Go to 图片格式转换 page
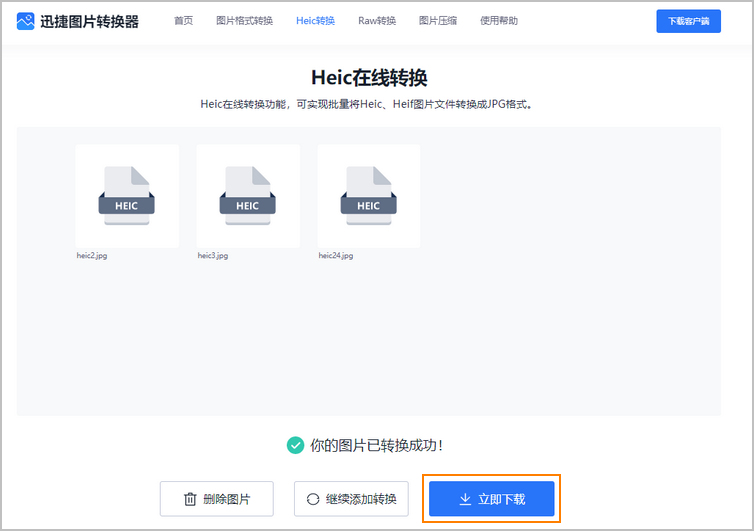Viewport: 754px width, 531px height. pyautogui.click(x=244, y=21)
